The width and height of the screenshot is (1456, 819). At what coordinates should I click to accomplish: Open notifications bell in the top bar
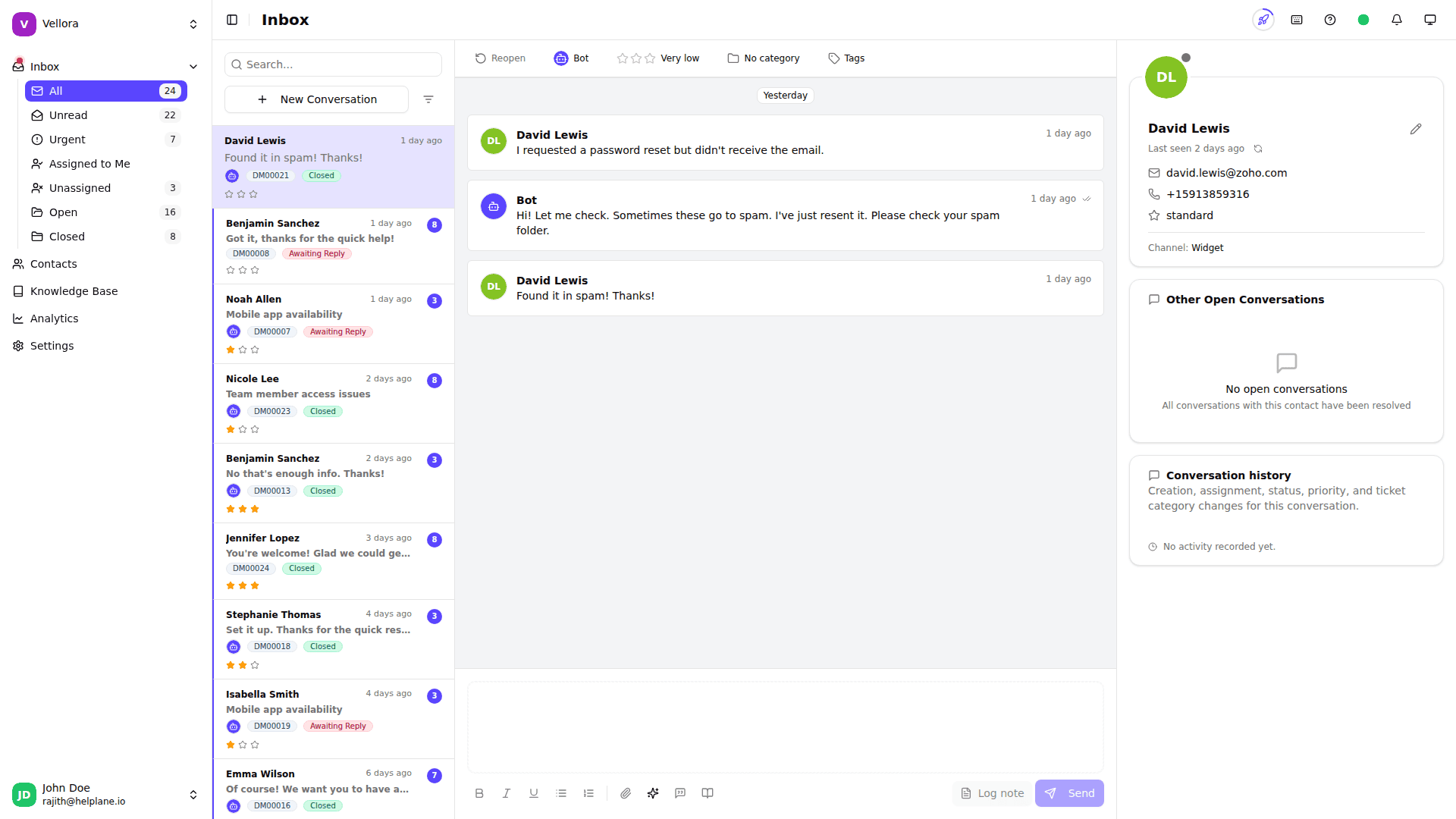coord(1396,19)
